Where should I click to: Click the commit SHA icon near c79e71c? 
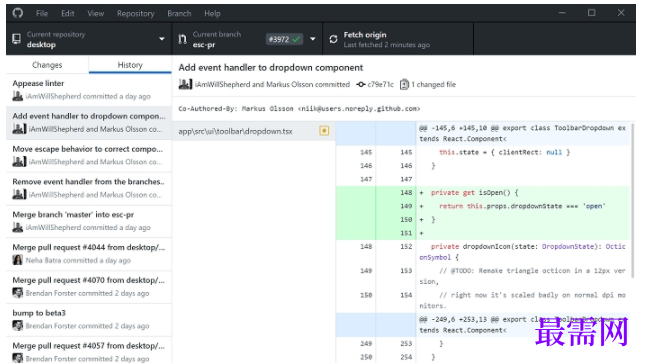coord(361,85)
